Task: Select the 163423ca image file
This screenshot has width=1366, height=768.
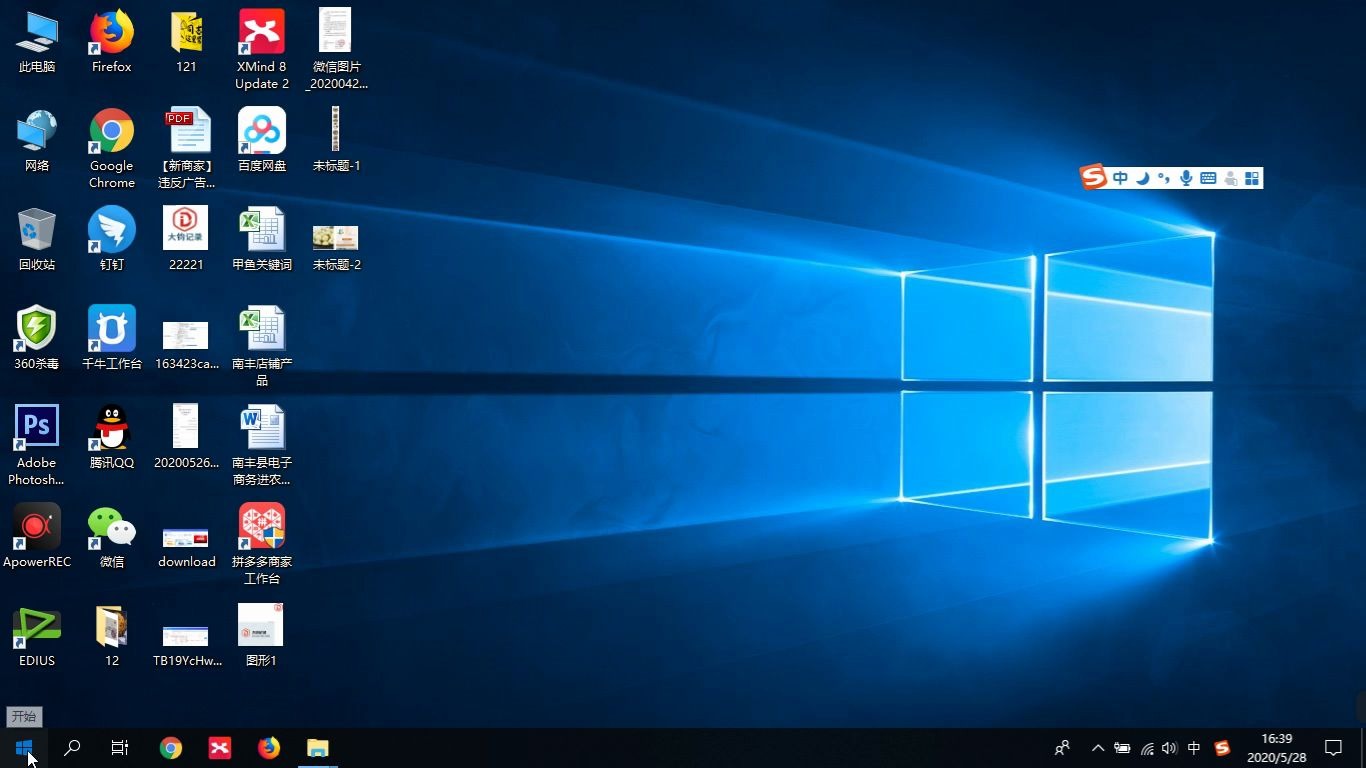Action: (x=186, y=346)
